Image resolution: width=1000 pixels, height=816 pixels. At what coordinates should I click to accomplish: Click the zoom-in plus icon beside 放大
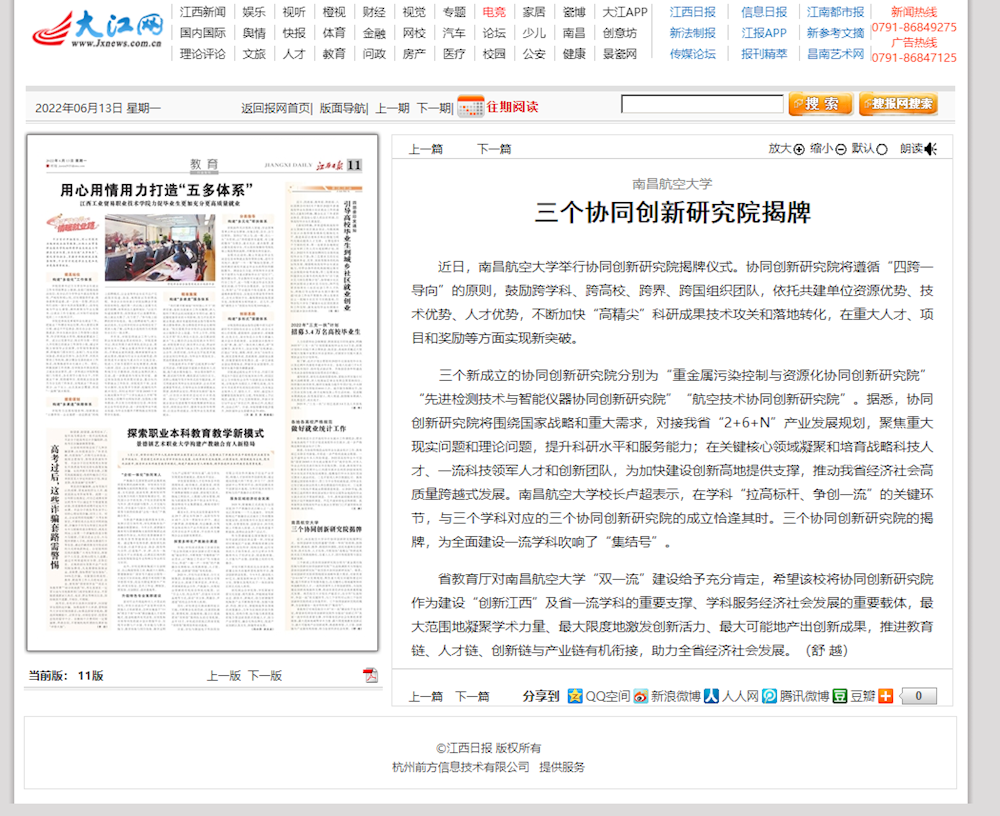(799, 149)
